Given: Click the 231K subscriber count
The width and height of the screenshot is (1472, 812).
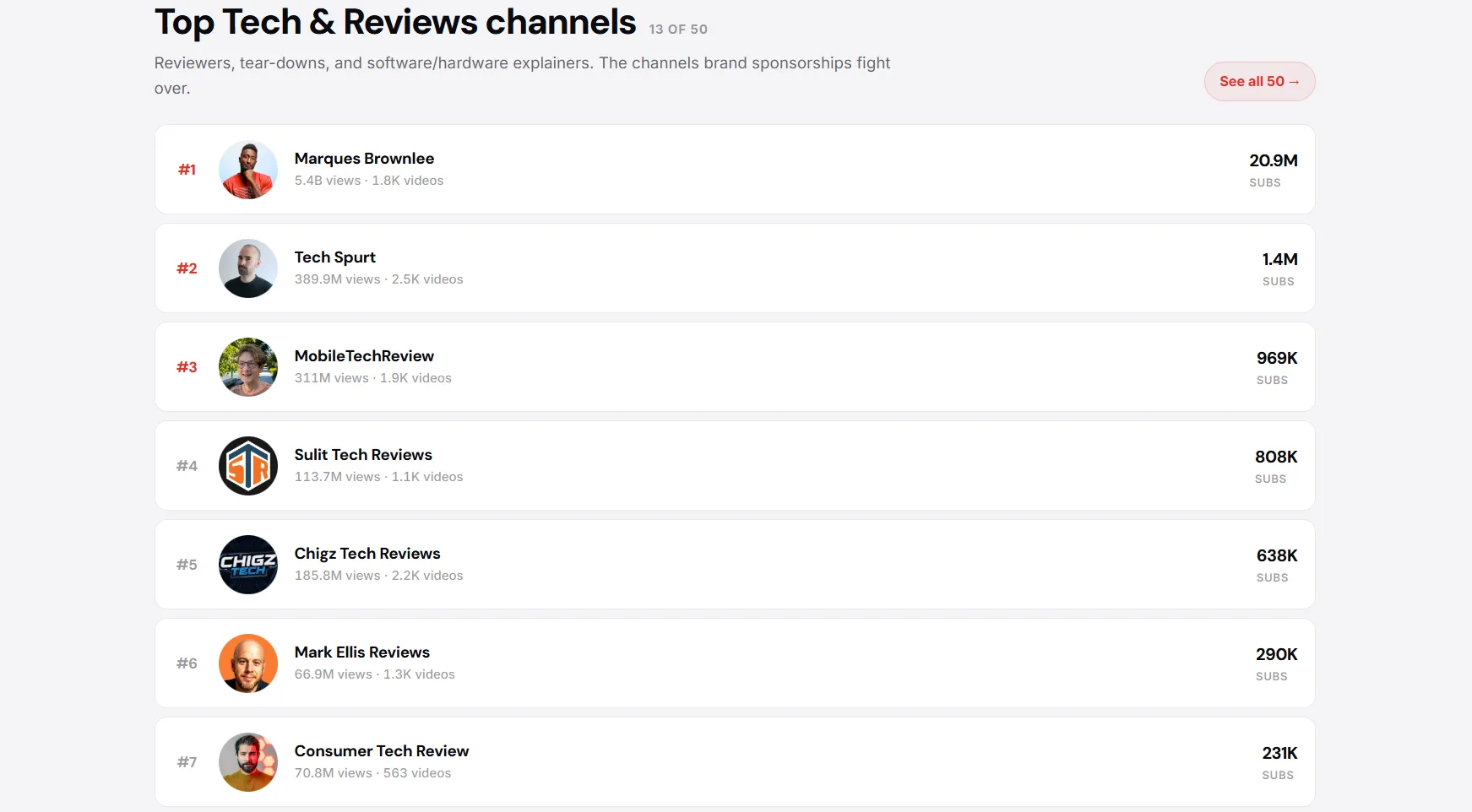Looking at the screenshot, I should (1280, 753).
